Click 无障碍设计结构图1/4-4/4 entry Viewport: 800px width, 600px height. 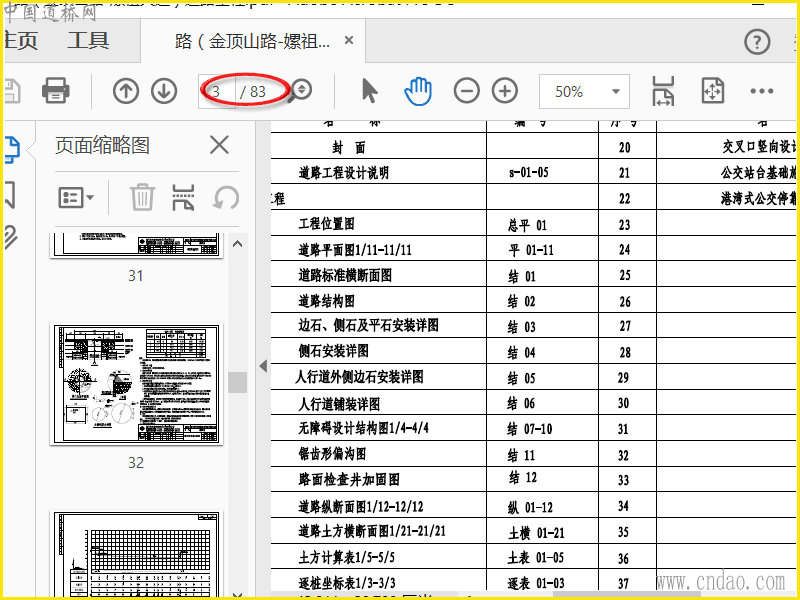coord(363,428)
